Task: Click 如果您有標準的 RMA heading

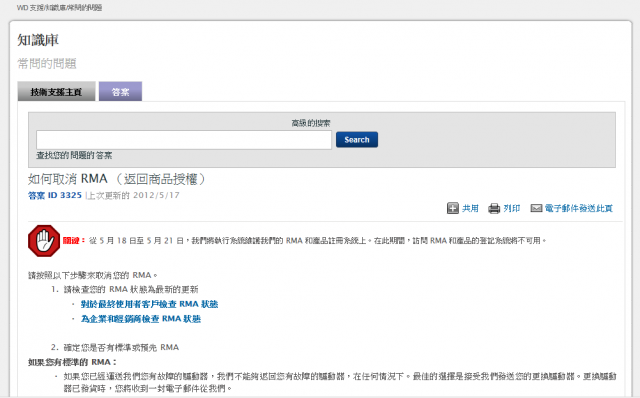Action: (72, 362)
